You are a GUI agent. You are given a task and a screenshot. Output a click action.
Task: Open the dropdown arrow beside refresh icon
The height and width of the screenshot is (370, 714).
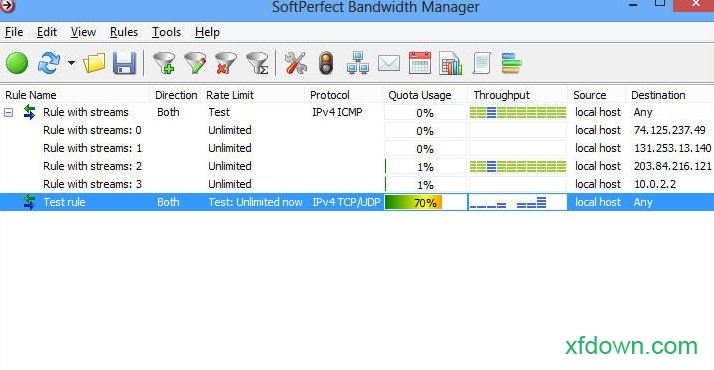point(71,63)
